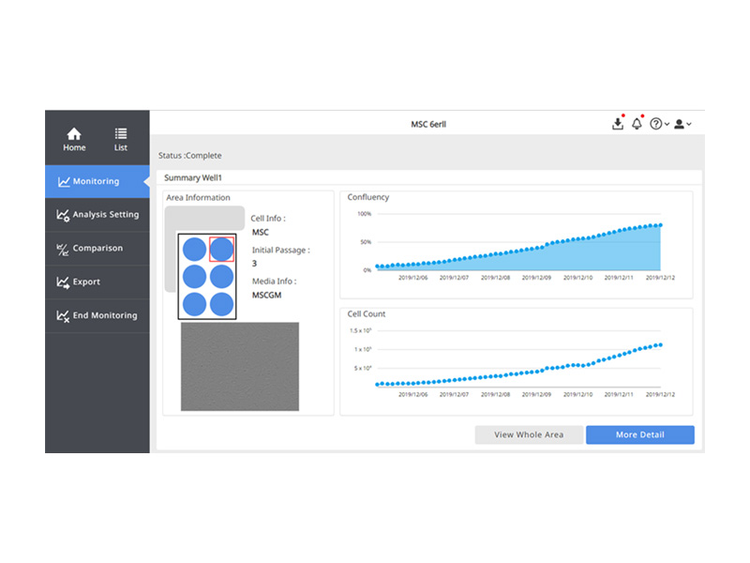Click the Comparison chart icon
This screenshot has width=750, height=563.
(63, 249)
